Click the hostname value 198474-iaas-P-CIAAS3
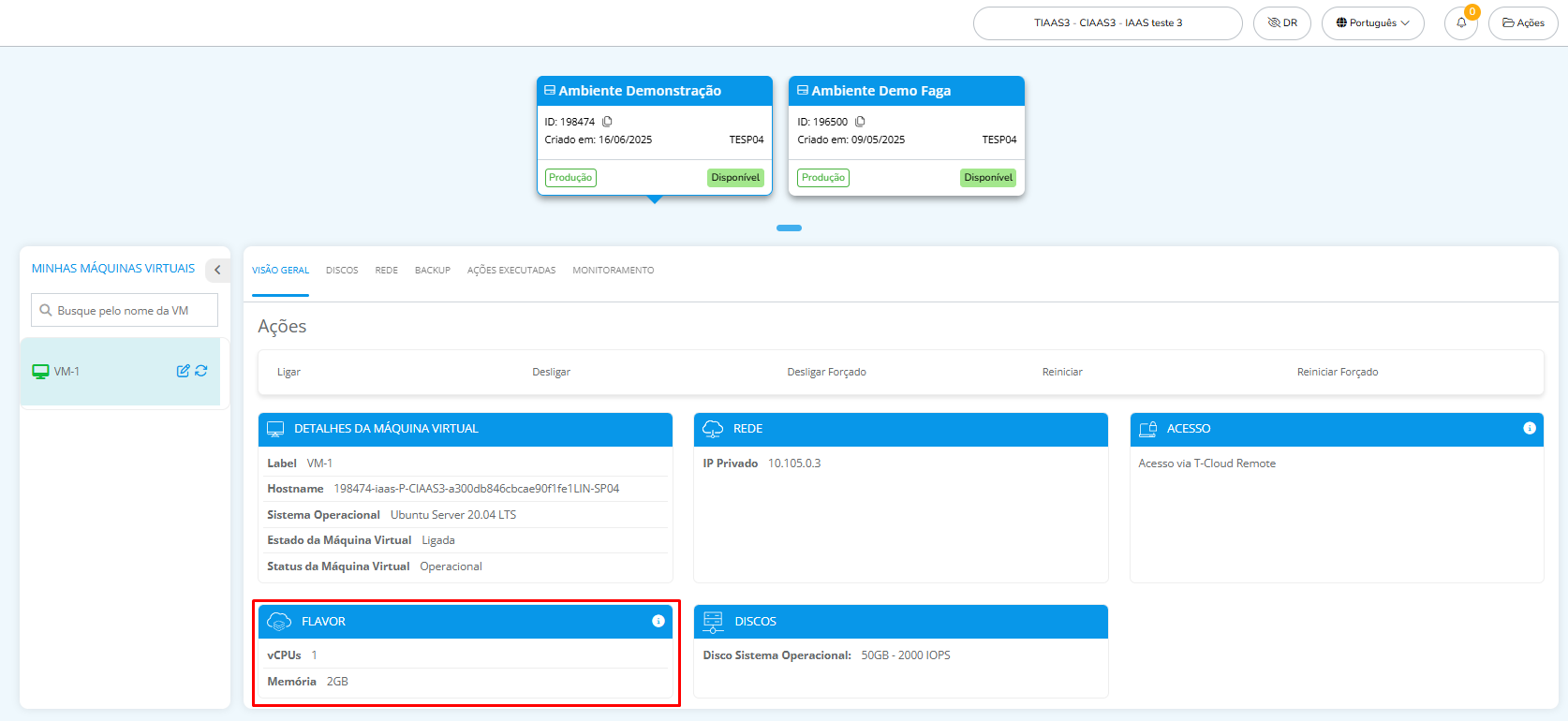 [x=477, y=489]
